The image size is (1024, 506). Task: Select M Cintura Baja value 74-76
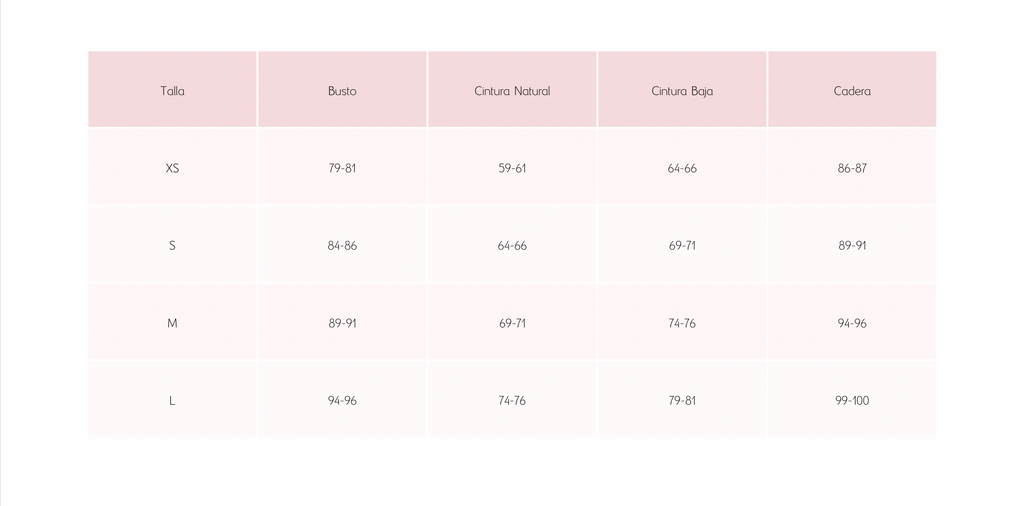tap(682, 323)
